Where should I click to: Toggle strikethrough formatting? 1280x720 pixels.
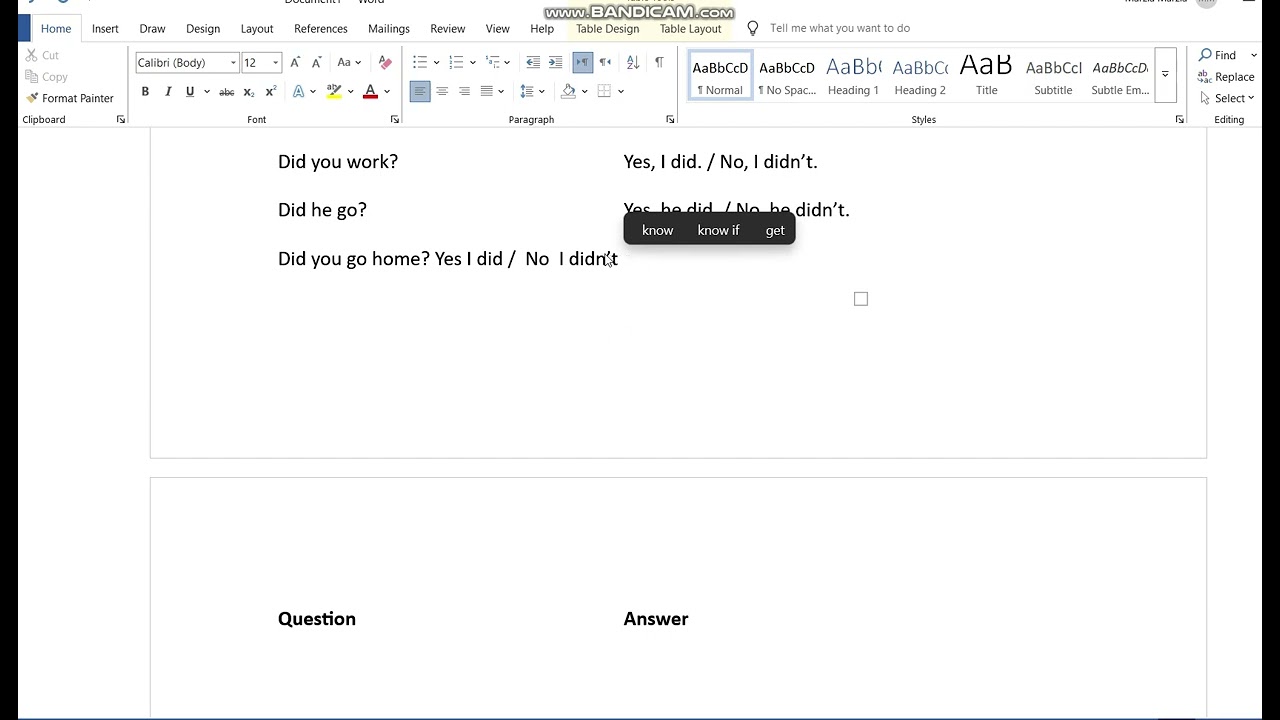pos(227,92)
